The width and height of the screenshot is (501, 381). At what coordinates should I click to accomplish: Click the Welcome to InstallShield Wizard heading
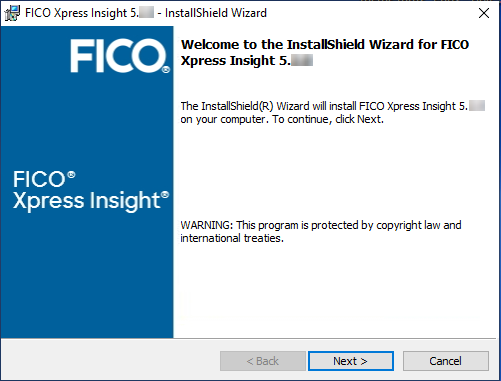click(x=325, y=44)
